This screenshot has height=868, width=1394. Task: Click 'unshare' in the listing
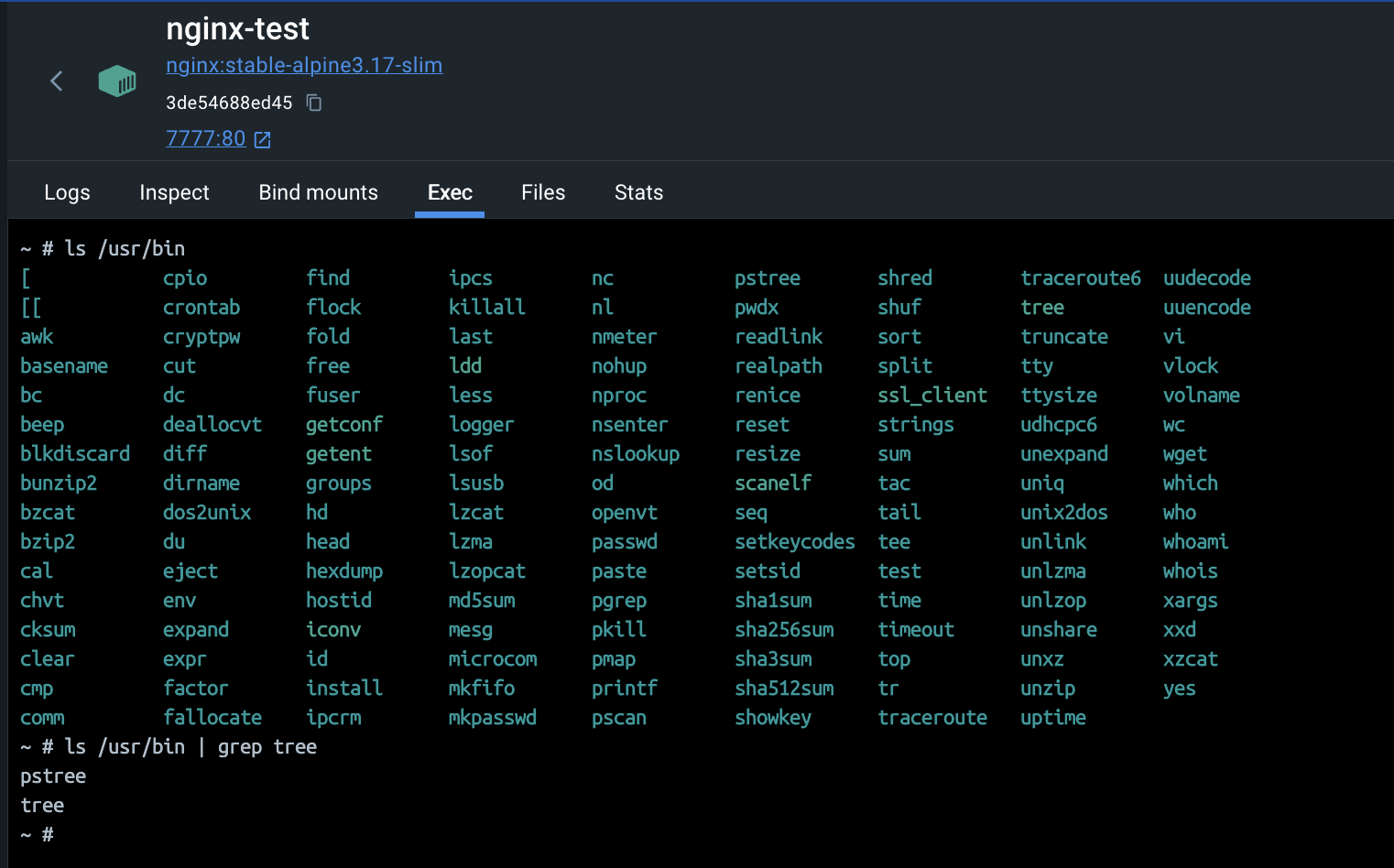(1059, 630)
